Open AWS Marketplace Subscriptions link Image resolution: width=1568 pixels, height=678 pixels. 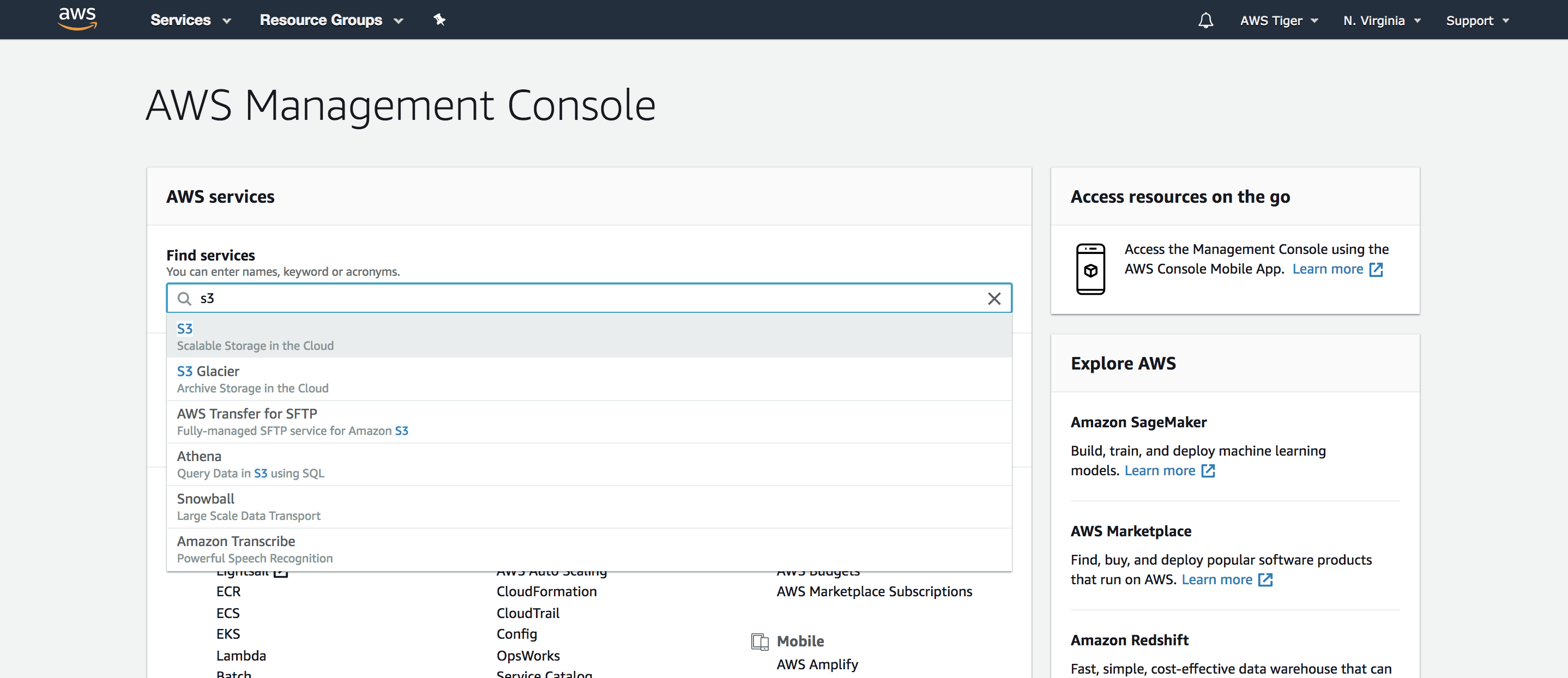(x=874, y=591)
